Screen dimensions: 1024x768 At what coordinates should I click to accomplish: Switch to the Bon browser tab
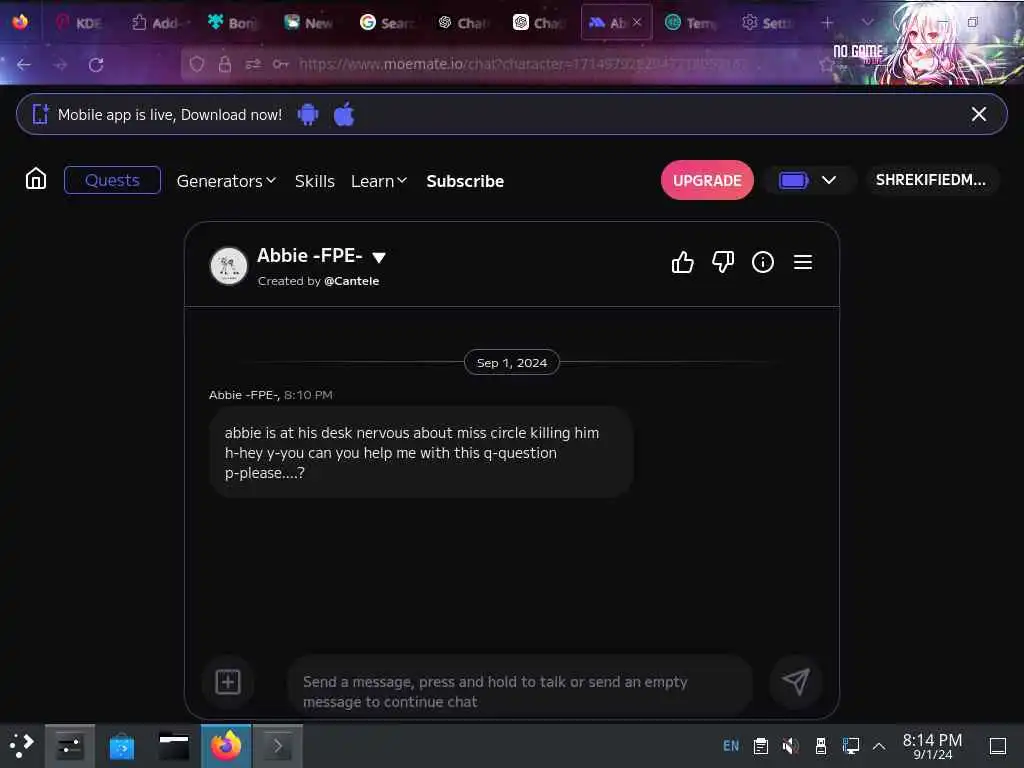233,23
